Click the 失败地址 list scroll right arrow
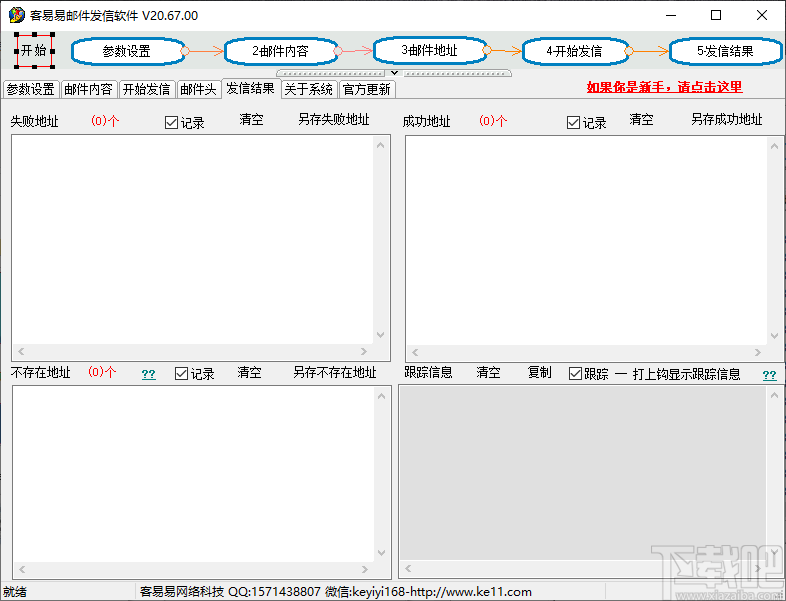The height and width of the screenshot is (601, 786). tap(364, 351)
